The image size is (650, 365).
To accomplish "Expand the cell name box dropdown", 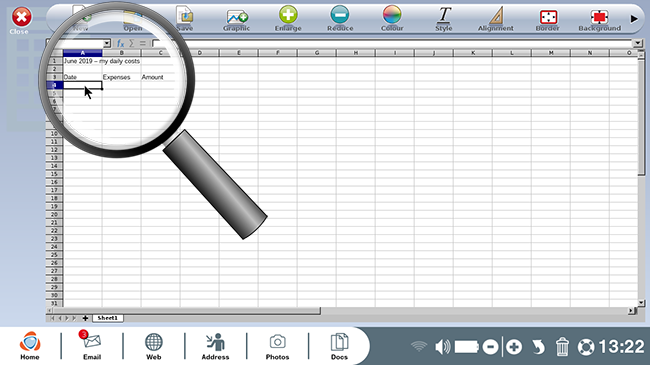I will [107, 43].
